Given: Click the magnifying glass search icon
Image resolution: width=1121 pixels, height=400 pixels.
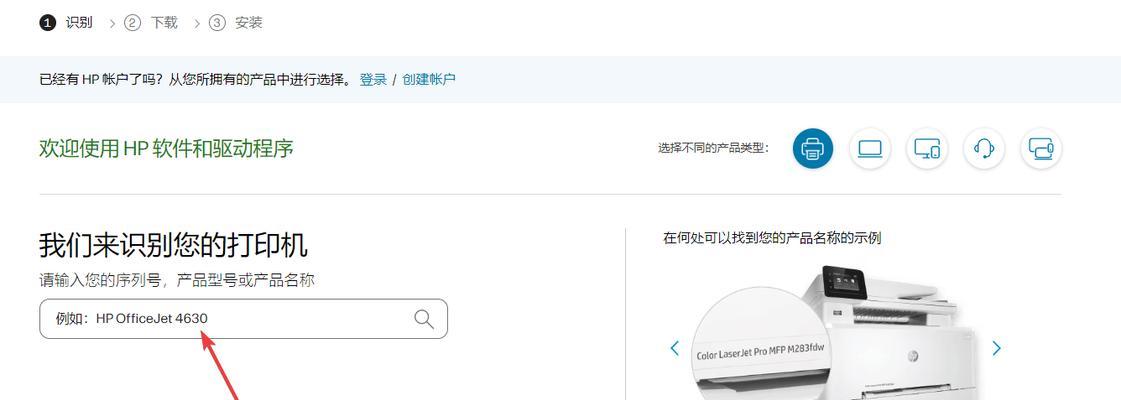Looking at the screenshot, I should tap(424, 319).
